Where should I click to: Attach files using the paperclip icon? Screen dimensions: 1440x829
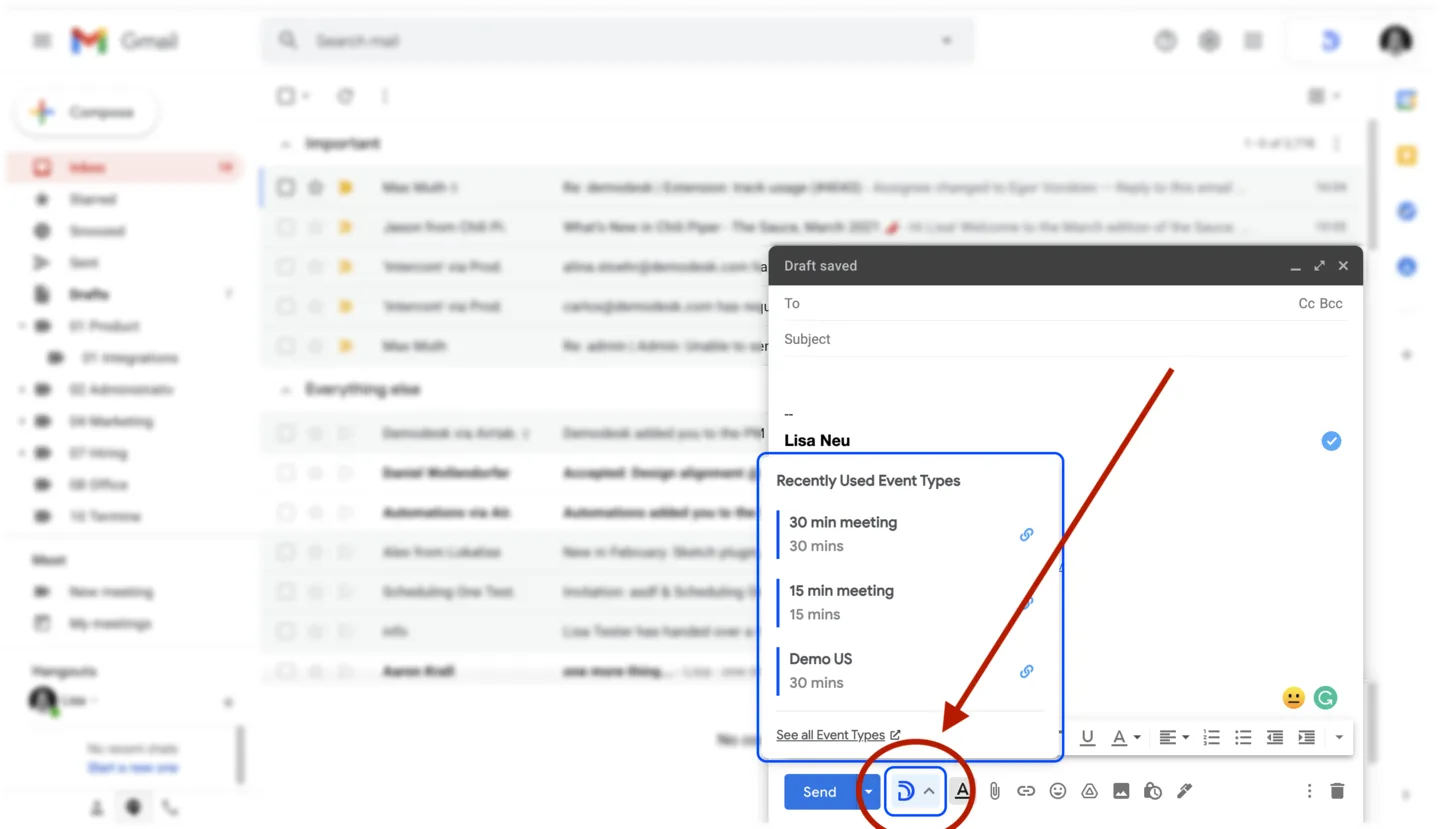tap(994, 791)
